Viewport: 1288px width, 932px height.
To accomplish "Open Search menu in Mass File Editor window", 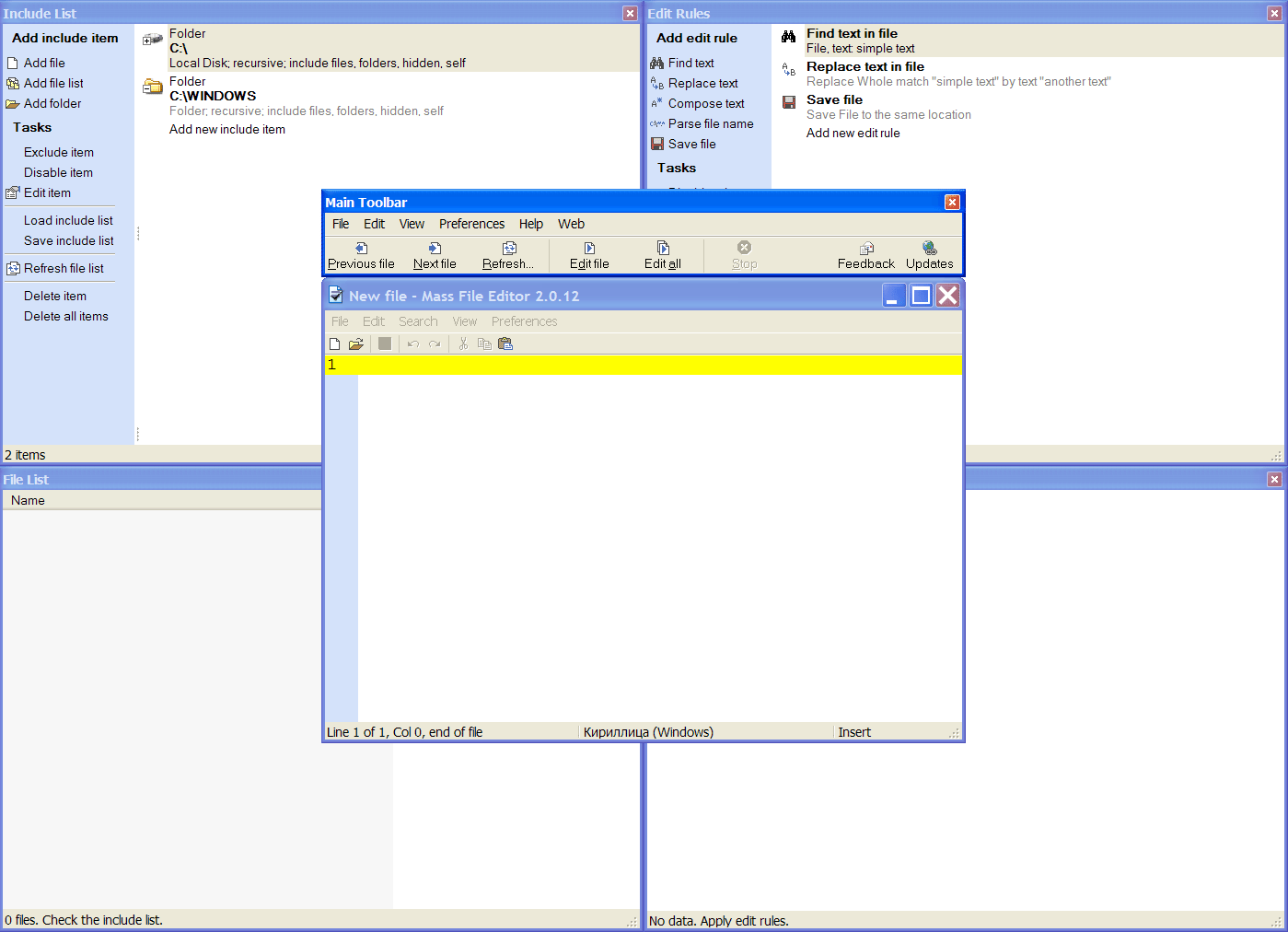I will pos(418,321).
